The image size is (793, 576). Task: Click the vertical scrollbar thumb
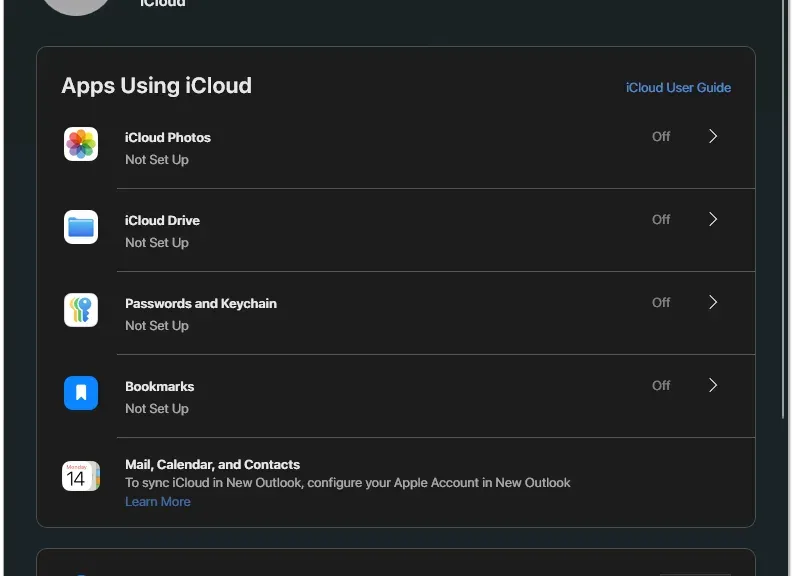click(x=783, y=207)
